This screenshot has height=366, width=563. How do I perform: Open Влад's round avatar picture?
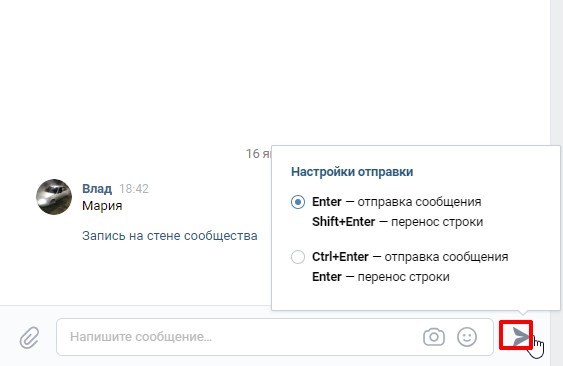coord(54,197)
